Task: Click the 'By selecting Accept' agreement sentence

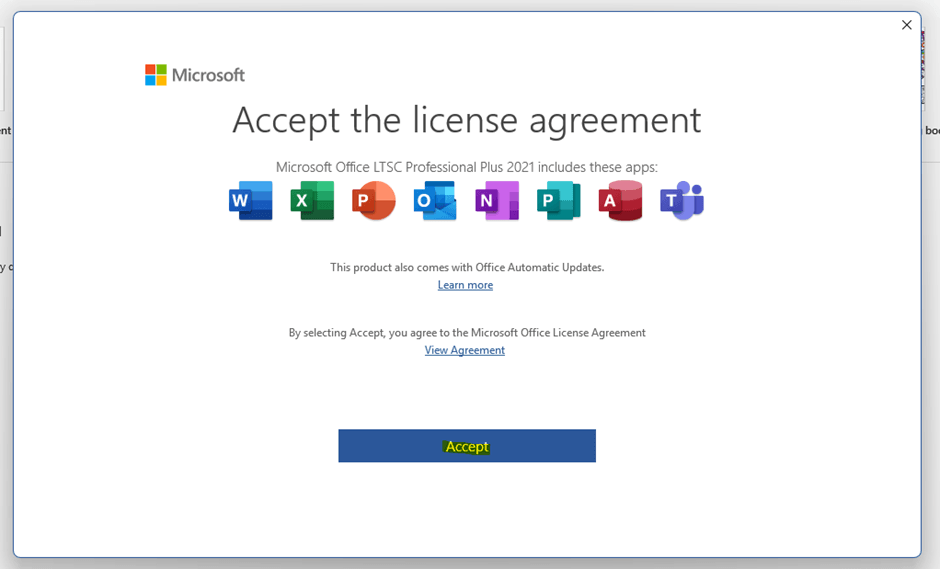Action: click(467, 332)
